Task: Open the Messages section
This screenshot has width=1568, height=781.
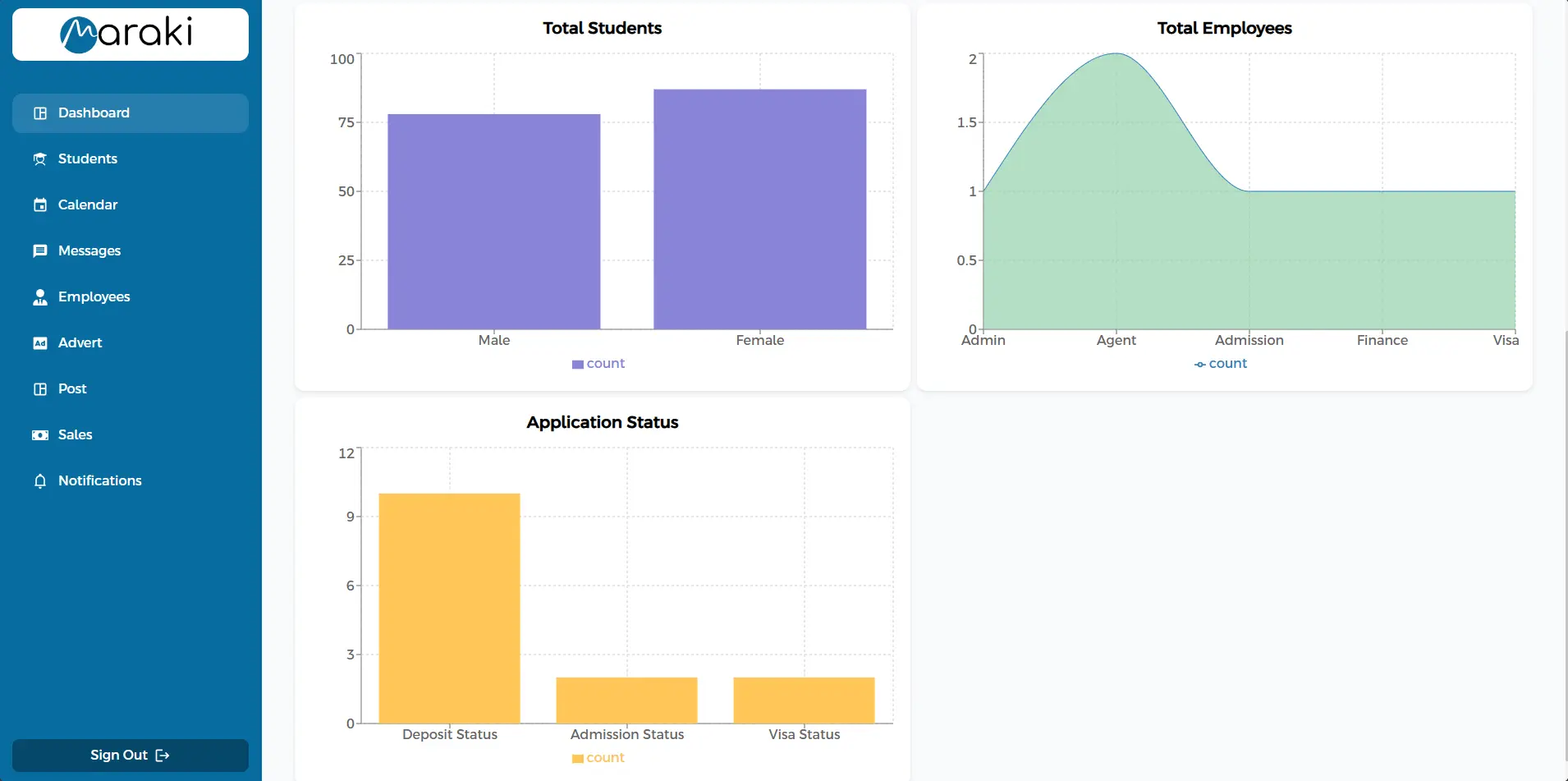Action: click(89, 251)
